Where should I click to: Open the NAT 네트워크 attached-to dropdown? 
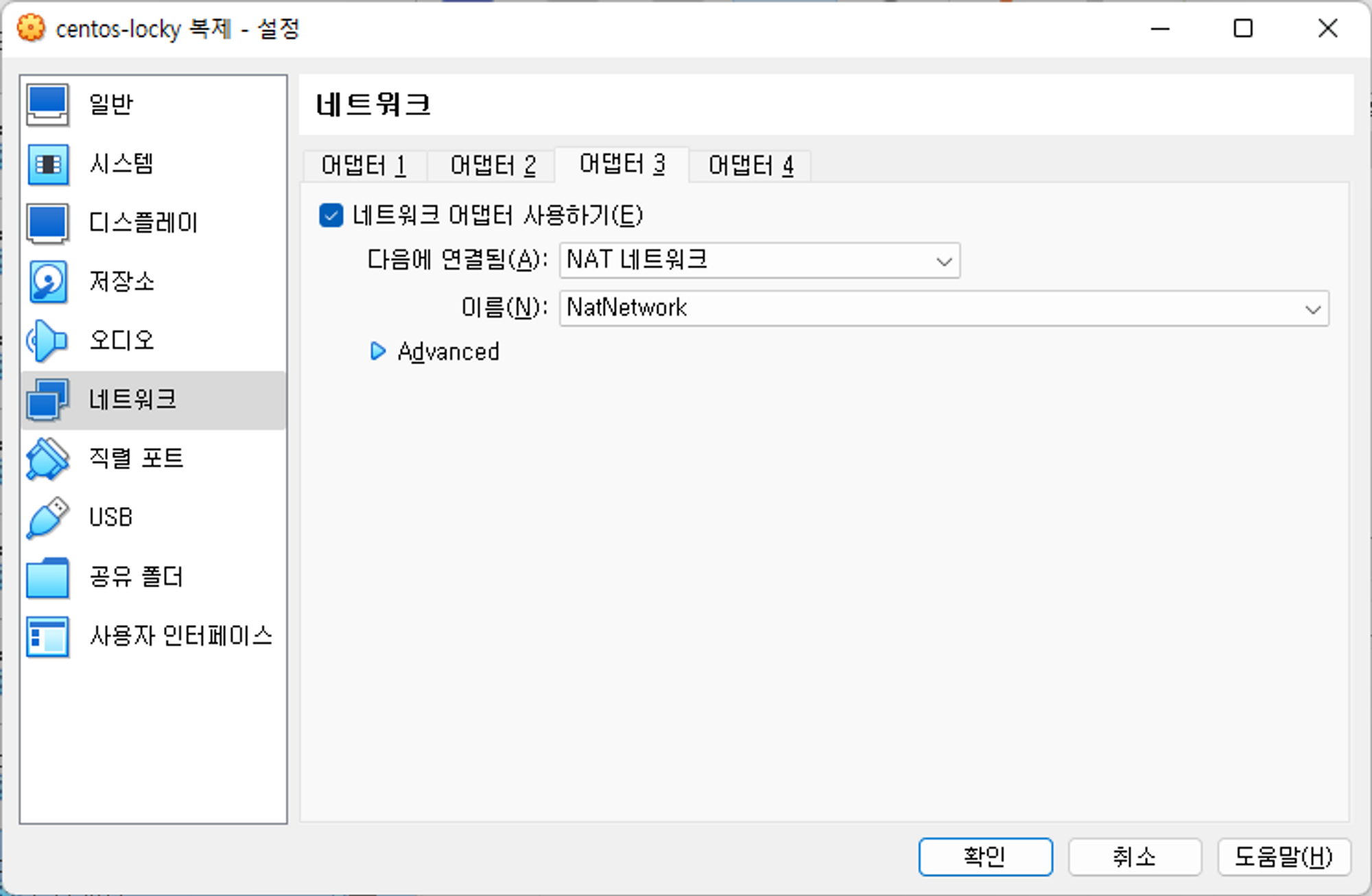tap(759, 261)
